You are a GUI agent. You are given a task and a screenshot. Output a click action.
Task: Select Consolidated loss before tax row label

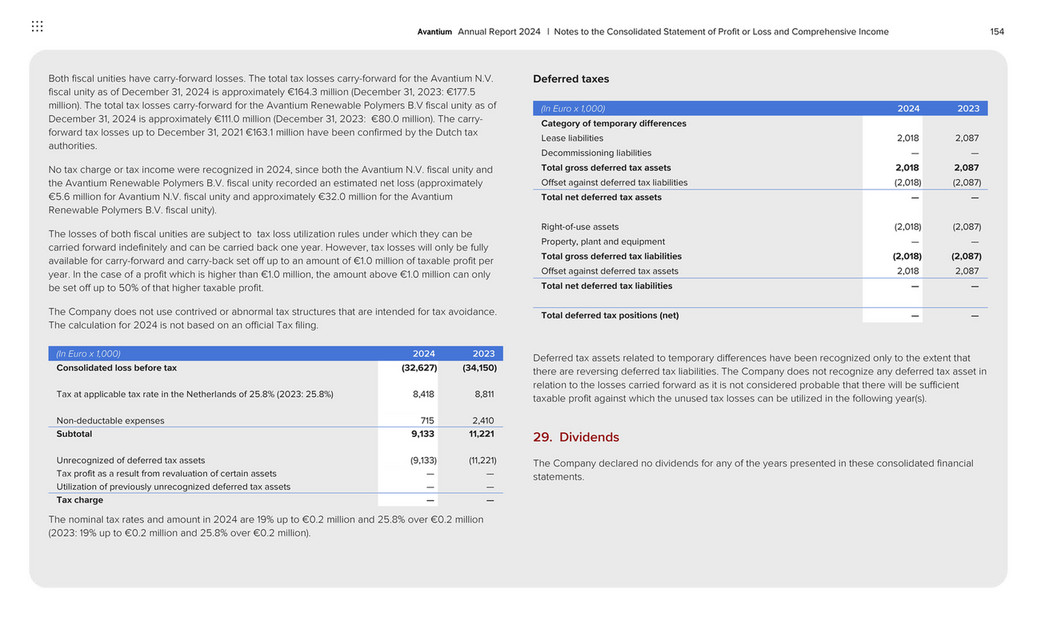(x=116, y=368)
